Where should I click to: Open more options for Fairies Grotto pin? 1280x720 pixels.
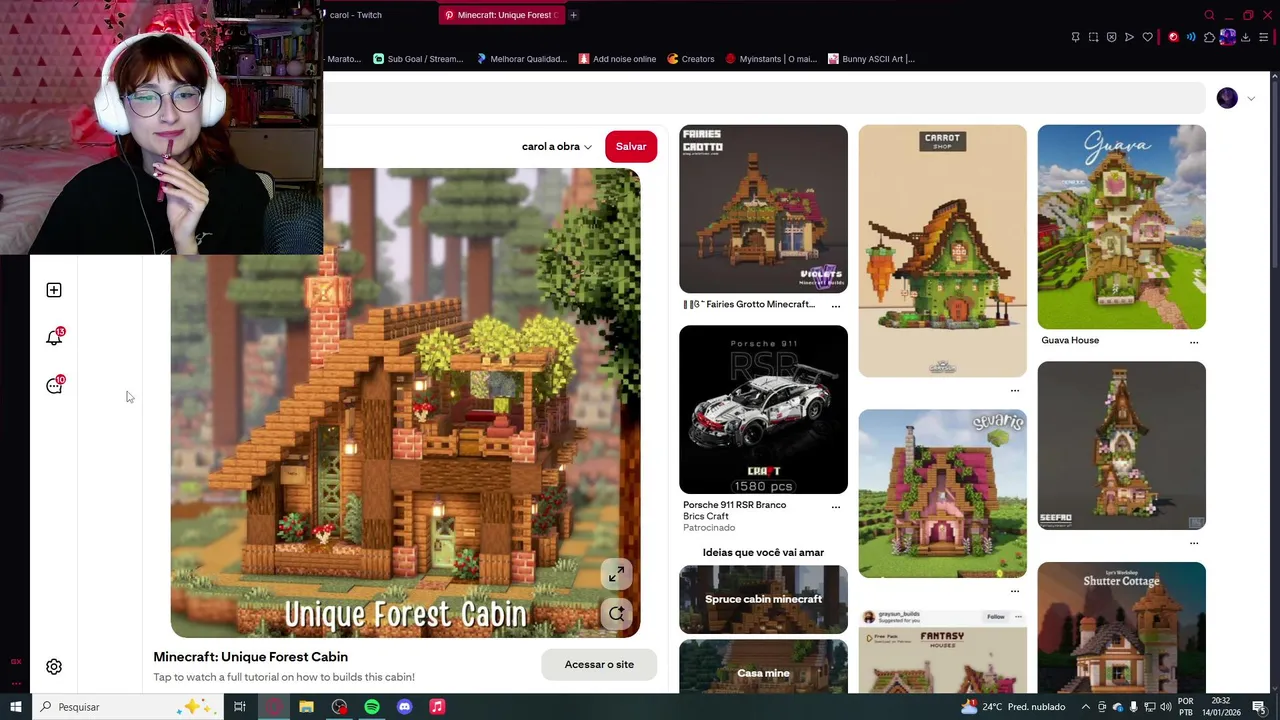836,306
